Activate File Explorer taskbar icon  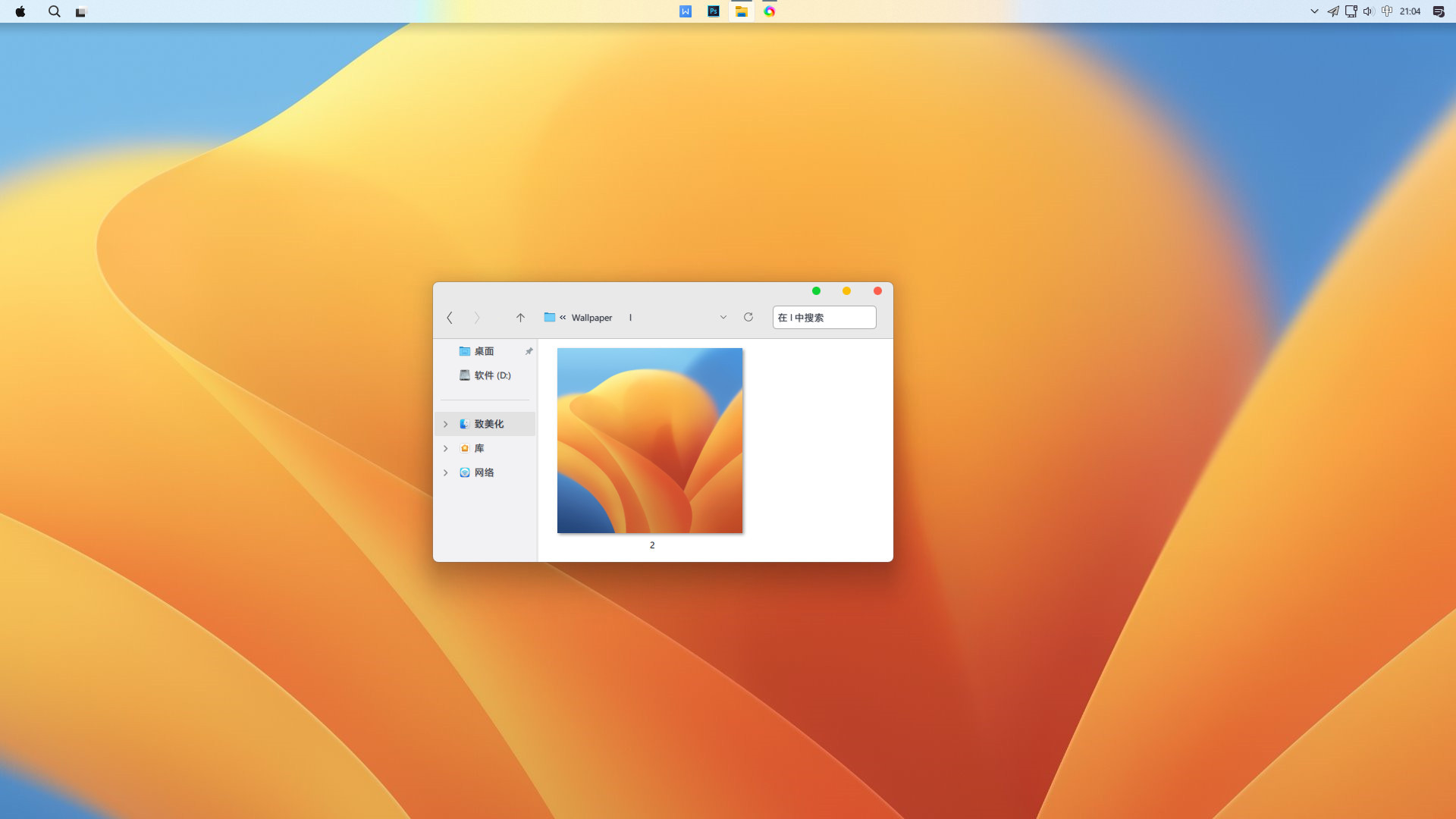click(x=742, y=11)
